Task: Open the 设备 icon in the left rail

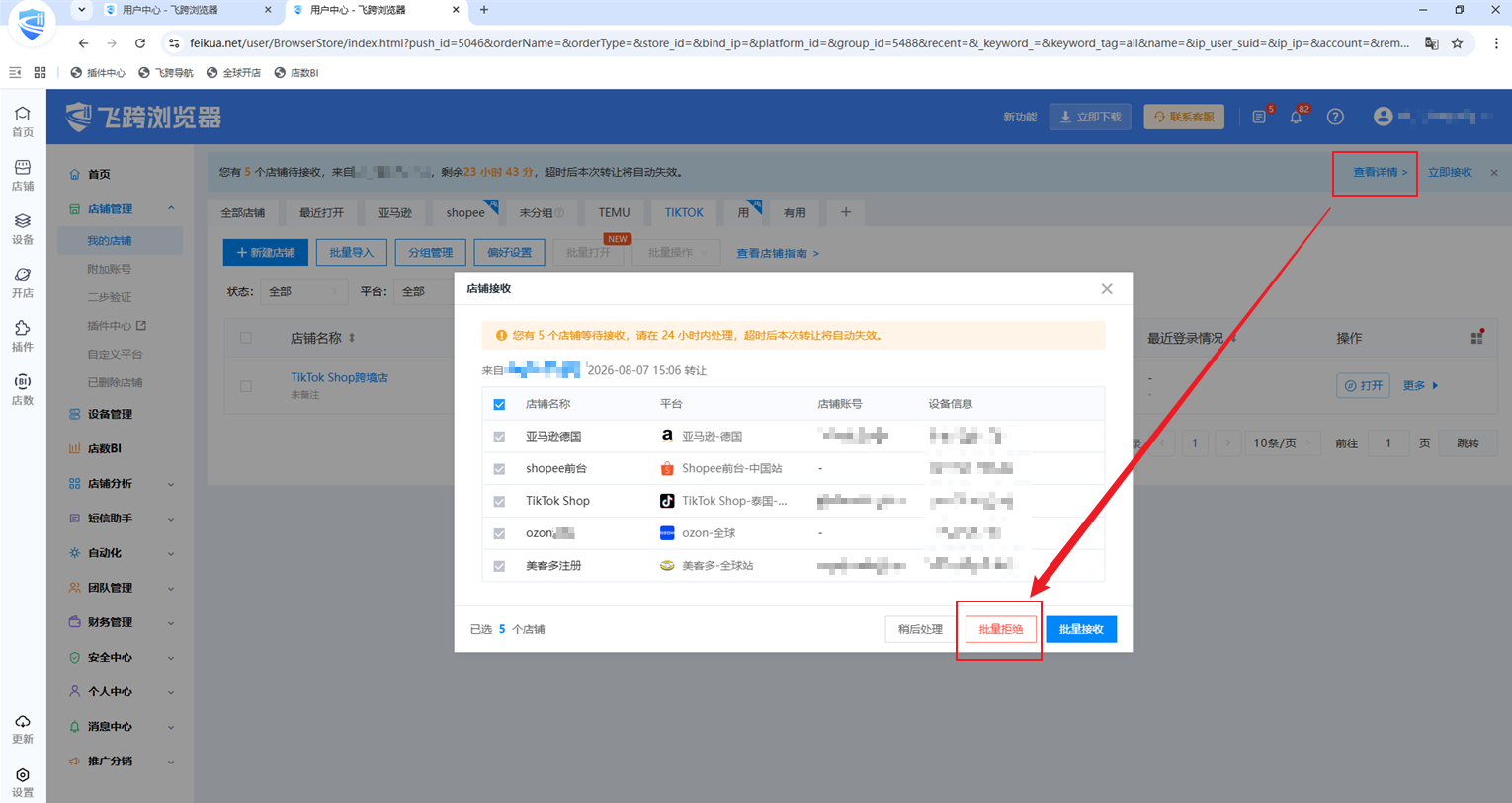Action: pyautogui.click(x=22, y=228)
